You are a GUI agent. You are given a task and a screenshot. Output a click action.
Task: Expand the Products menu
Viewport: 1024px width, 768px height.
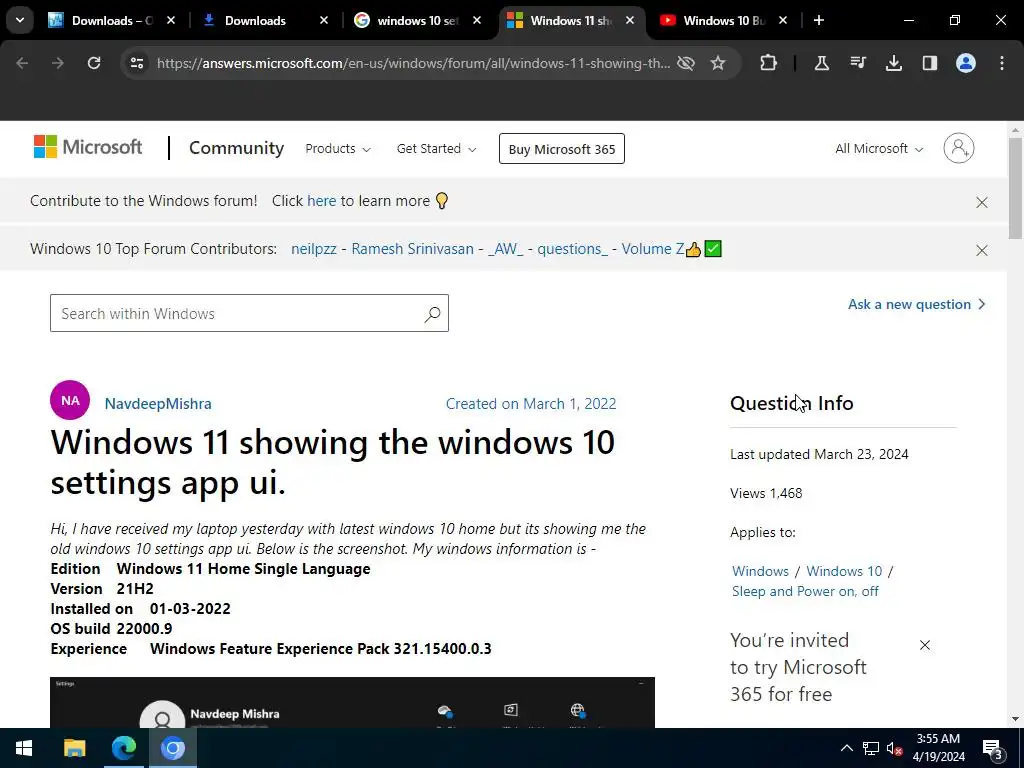[338, 149]
